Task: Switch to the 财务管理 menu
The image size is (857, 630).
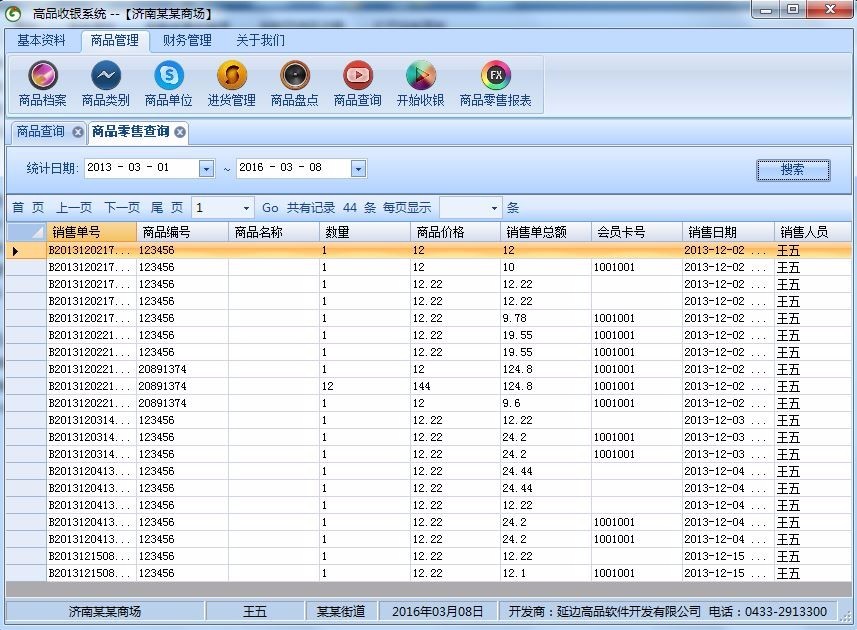Action: pyautogui.click(x=188, y=40)
